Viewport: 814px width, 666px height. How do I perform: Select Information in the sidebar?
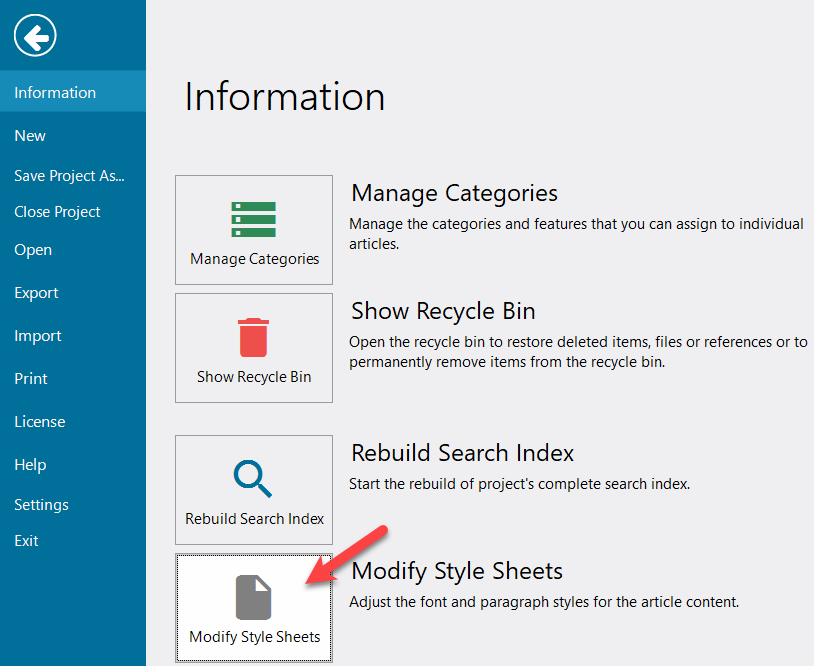pyautogui.click(x=55, y=92)
